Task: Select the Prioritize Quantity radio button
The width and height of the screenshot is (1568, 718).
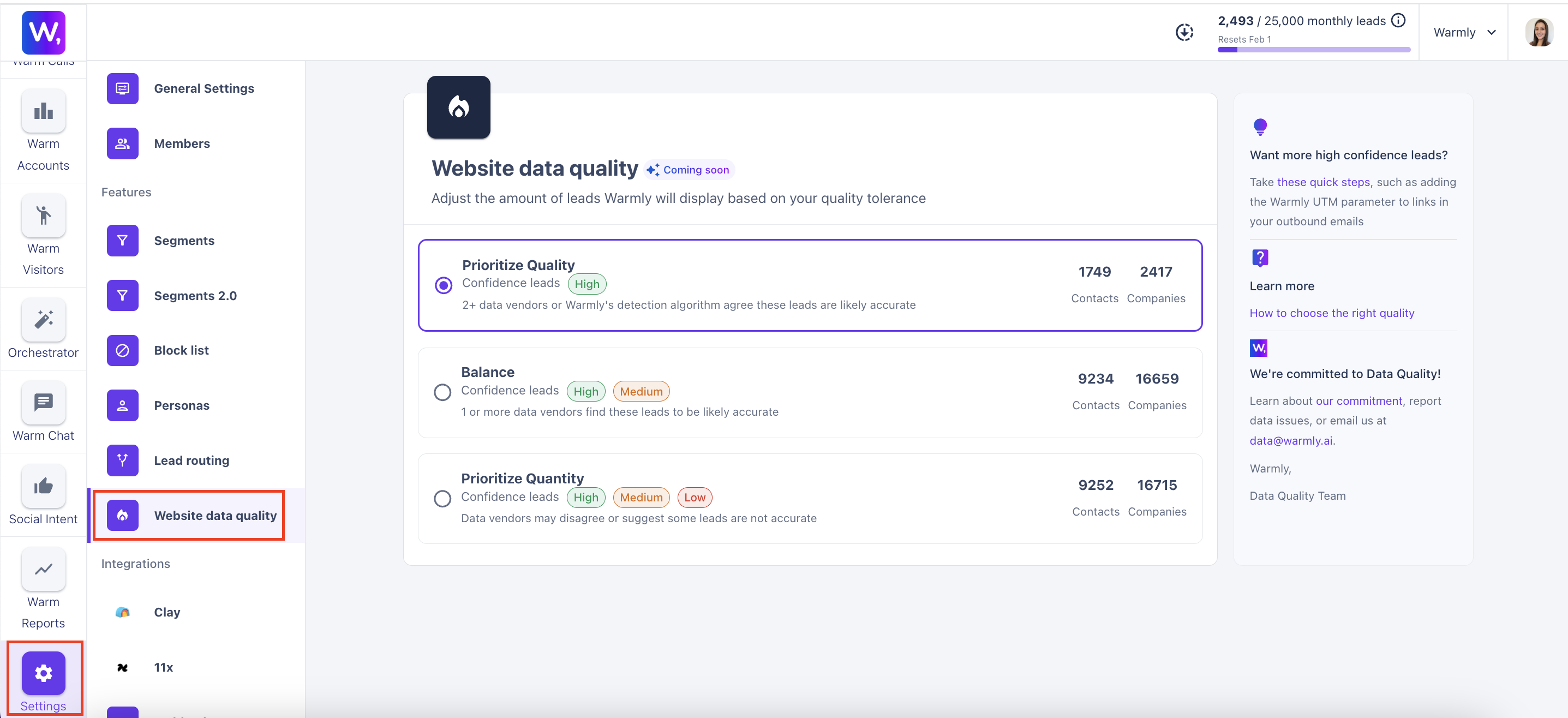Action: (442, 498)
